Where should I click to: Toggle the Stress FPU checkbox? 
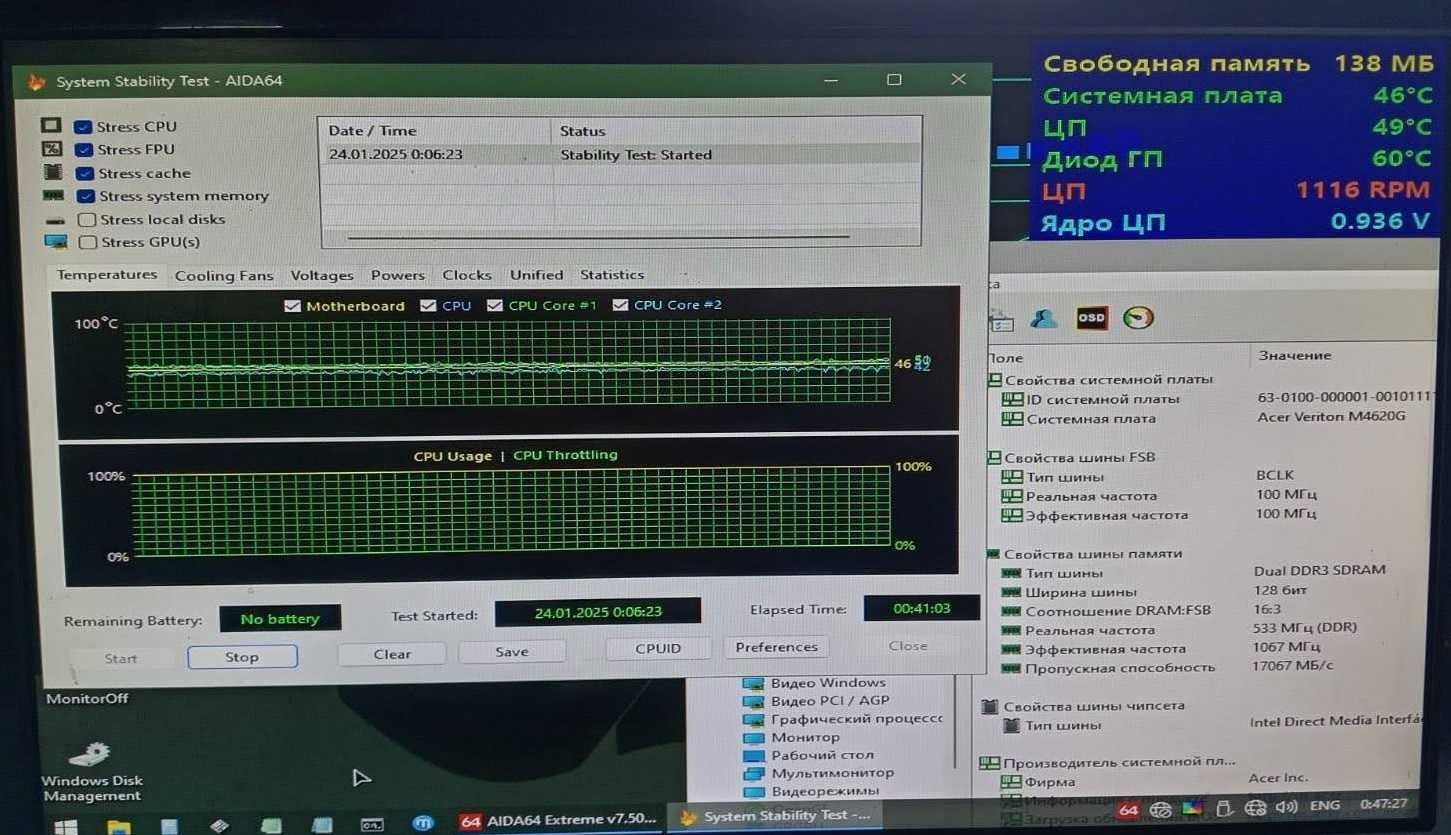(x=83, y=150)
